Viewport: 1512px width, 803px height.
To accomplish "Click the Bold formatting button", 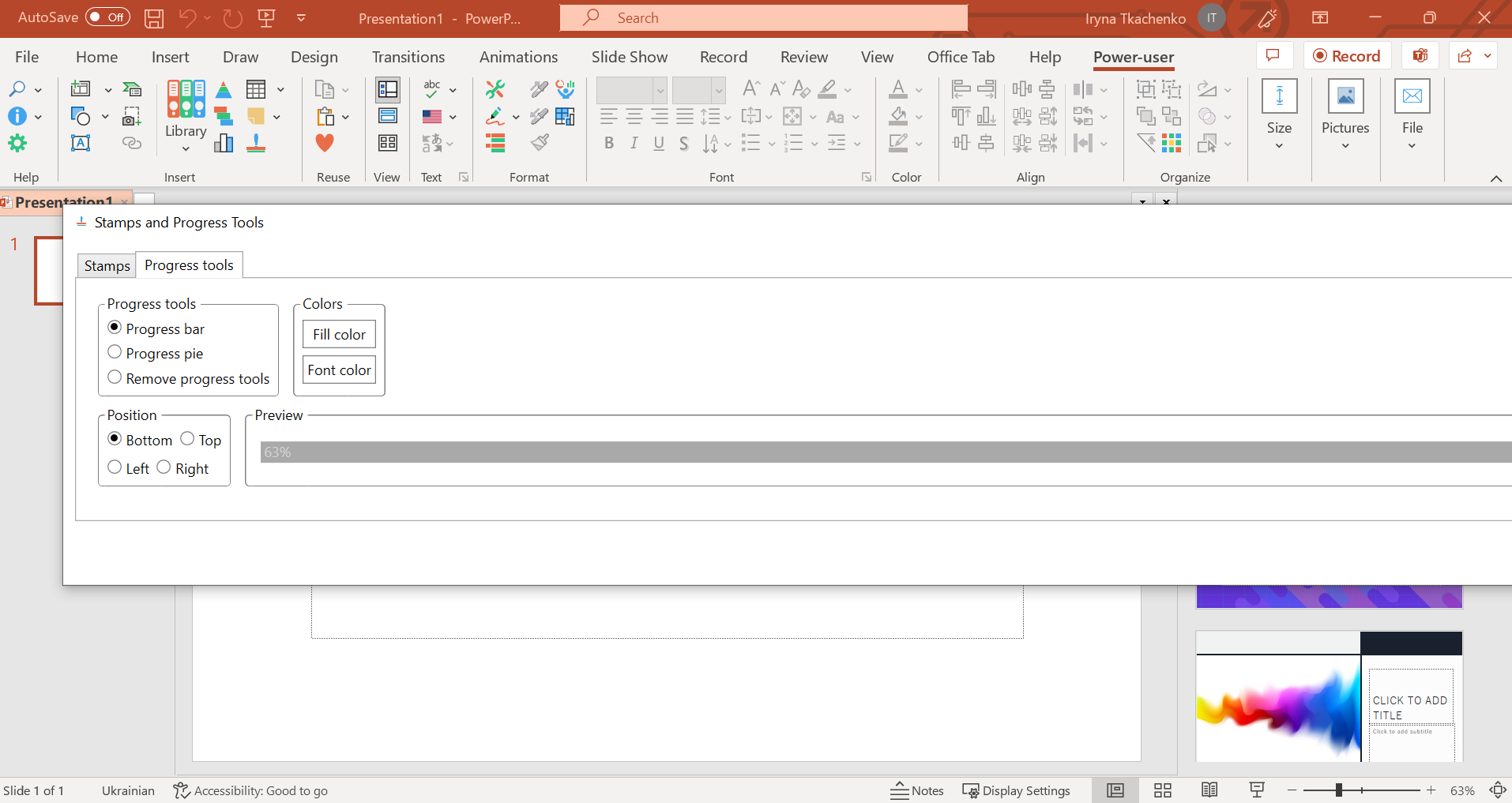I will point(608,143).
